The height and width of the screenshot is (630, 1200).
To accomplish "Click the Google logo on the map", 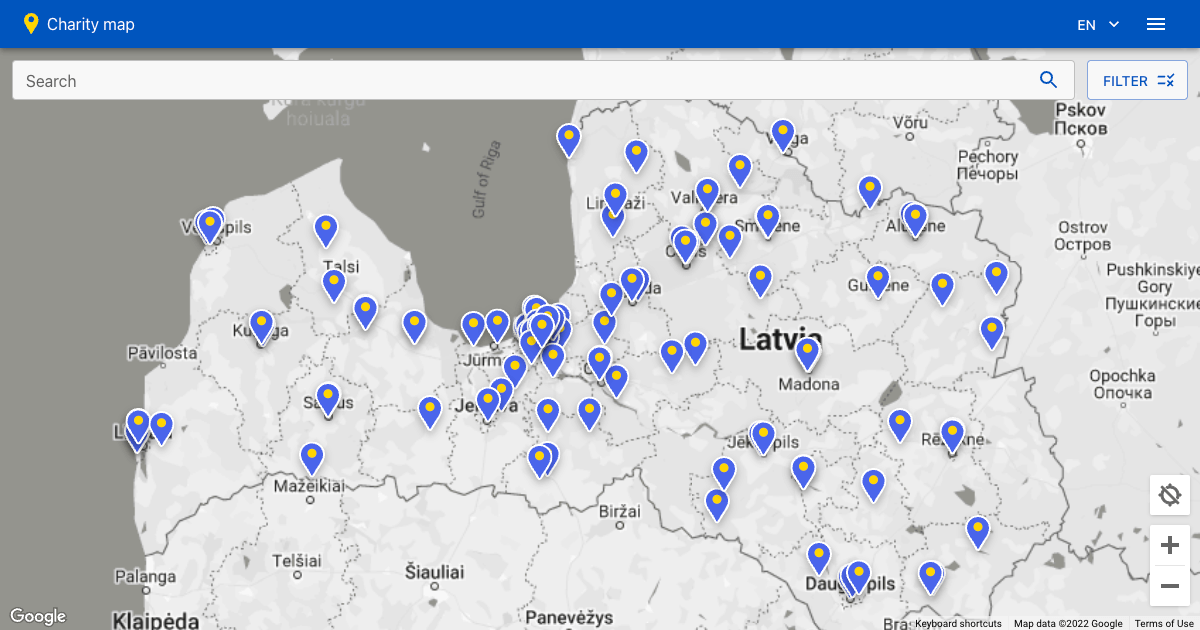I will [x=39, y=615].
